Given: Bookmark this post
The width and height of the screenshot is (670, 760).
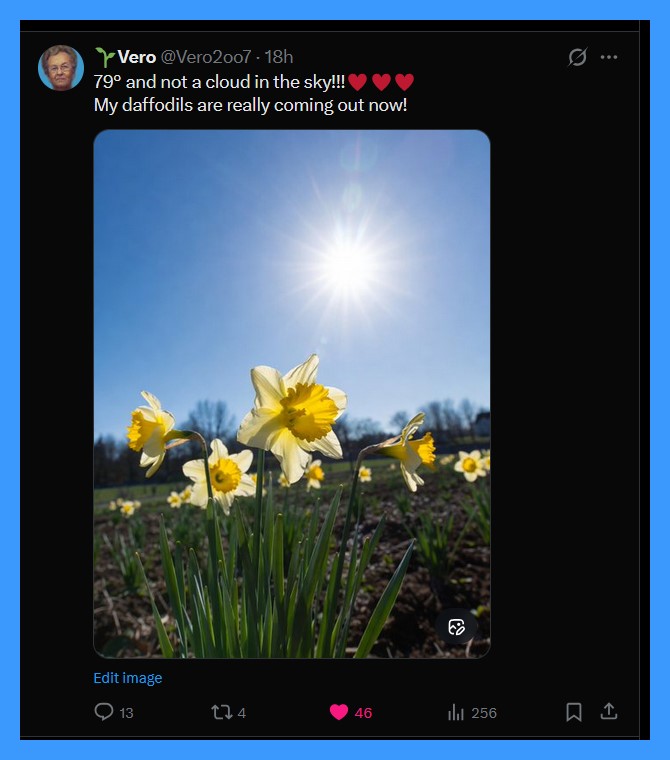Looking at the screenshot, I should [x=574, y=712].
